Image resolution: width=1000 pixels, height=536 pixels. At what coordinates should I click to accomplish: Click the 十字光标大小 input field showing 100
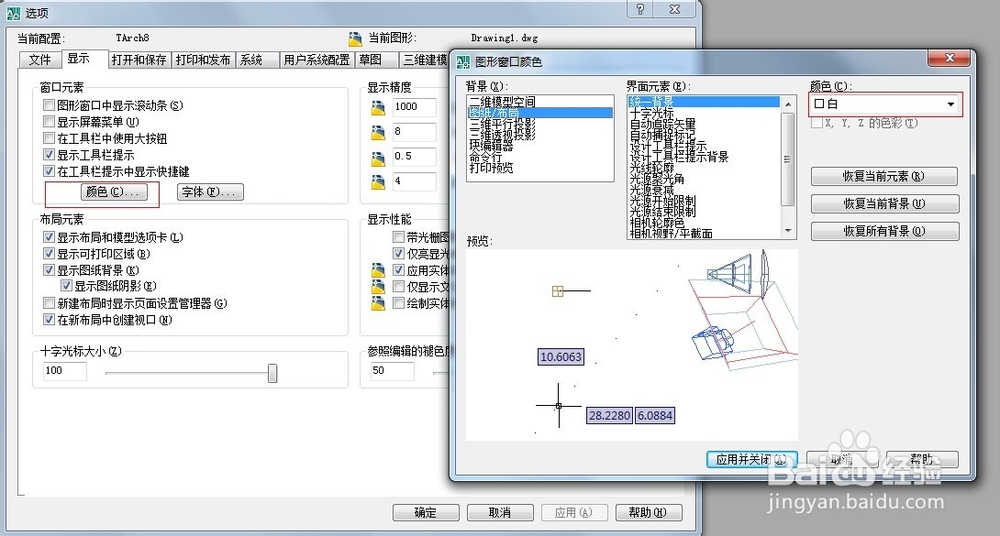(65, 371)
